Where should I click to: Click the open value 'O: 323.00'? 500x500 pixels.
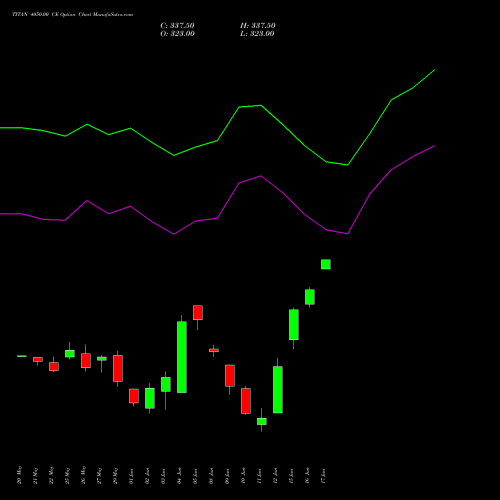tap(177, 34)
